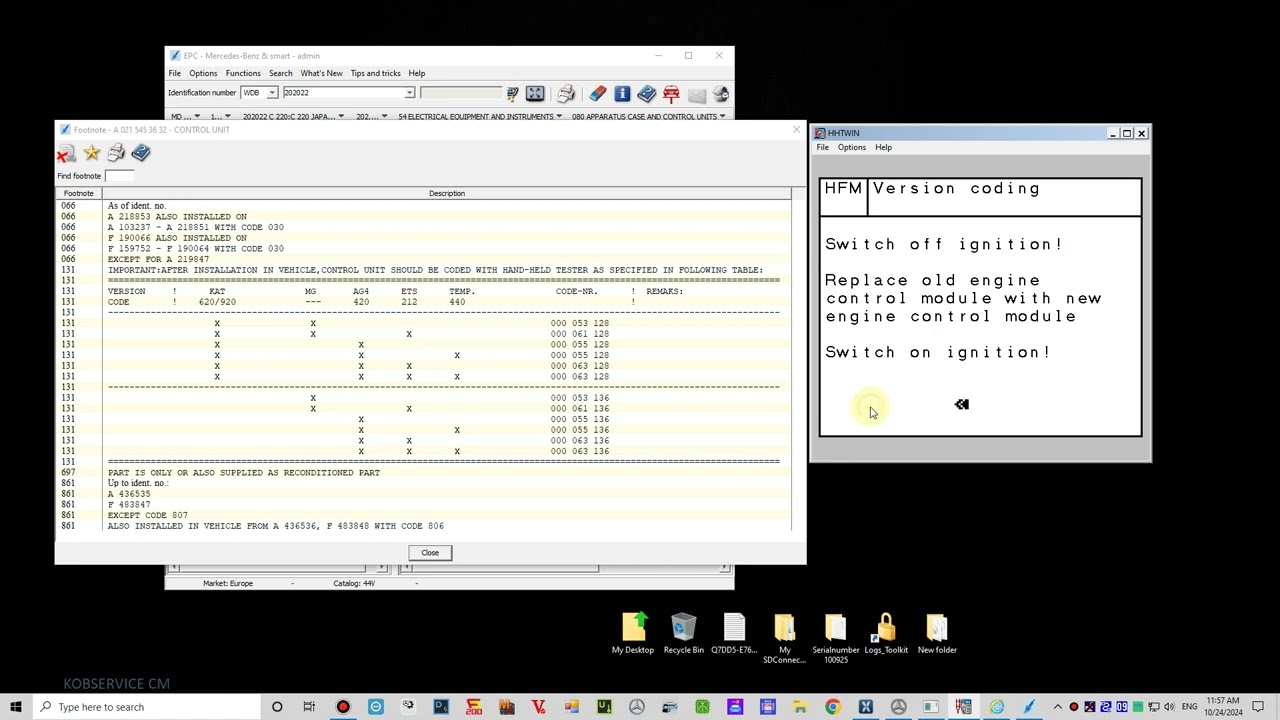The height and width of the screenshot is (720, 1280).
Task: Click the back arrow on HHTWIN screen
Action: point(961,404)
